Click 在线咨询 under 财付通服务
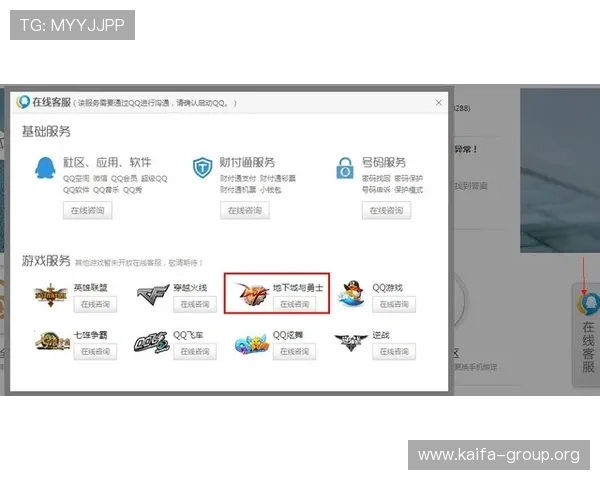 [245, 211]
